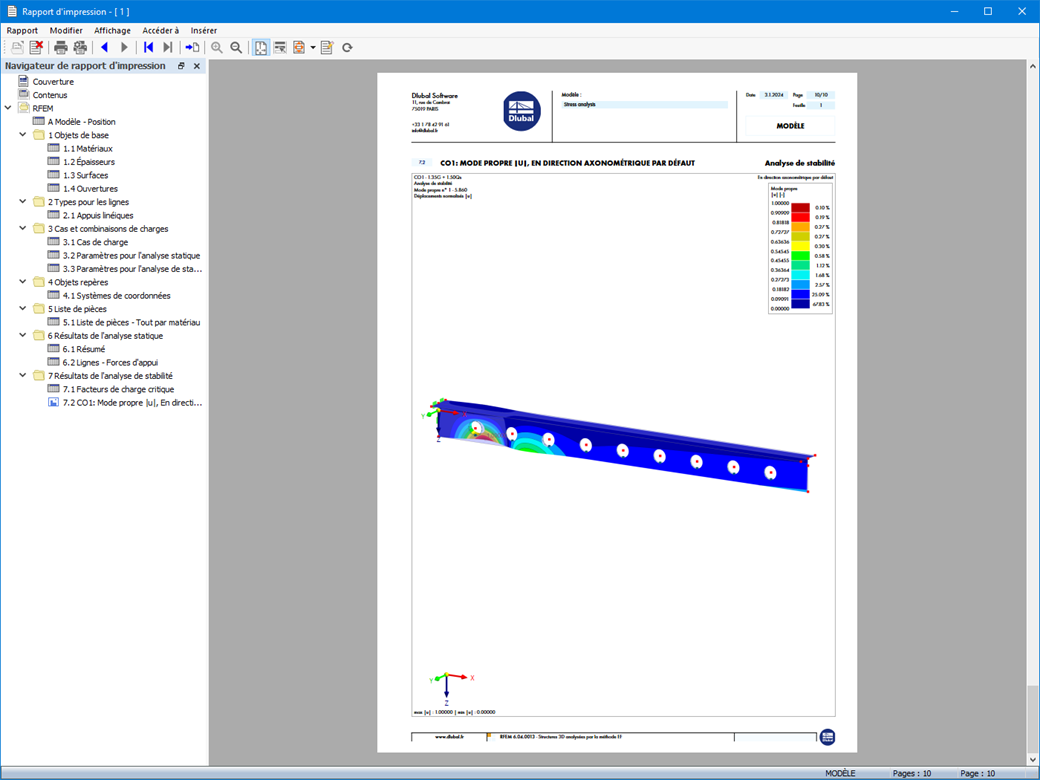This screenshot has width=1040, height=780.
Task: Select 3.1 Cas de charge item
Action: (x=96, y=242)
